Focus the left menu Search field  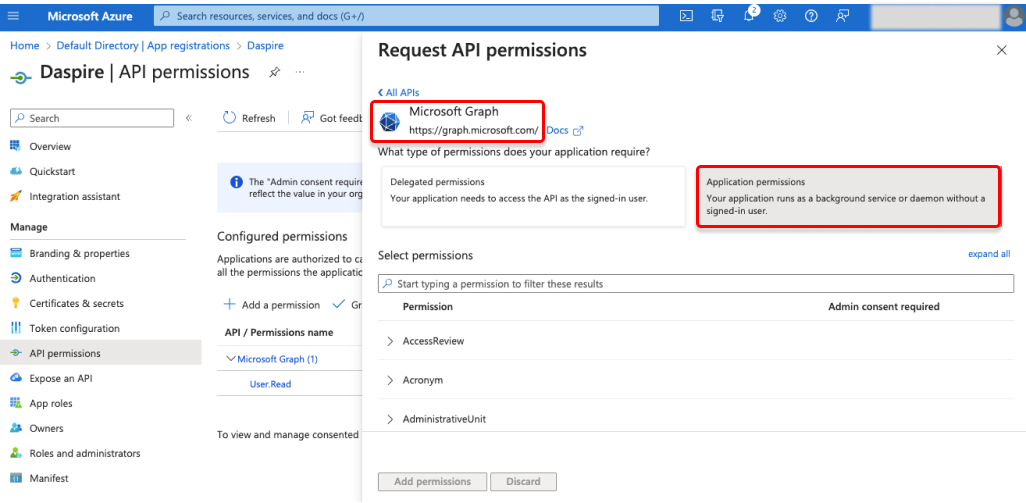[x=92, y=118]
